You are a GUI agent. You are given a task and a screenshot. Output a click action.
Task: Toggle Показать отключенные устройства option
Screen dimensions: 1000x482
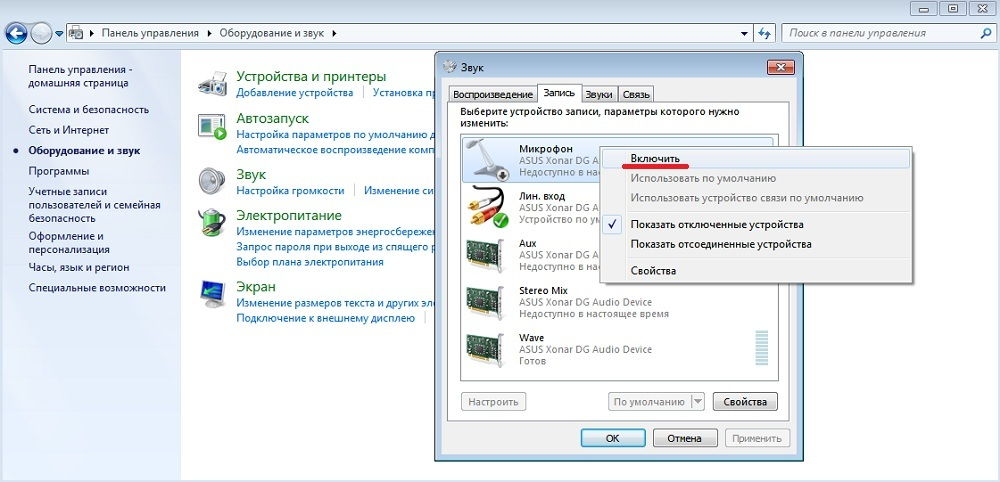(x=717, y=225)
